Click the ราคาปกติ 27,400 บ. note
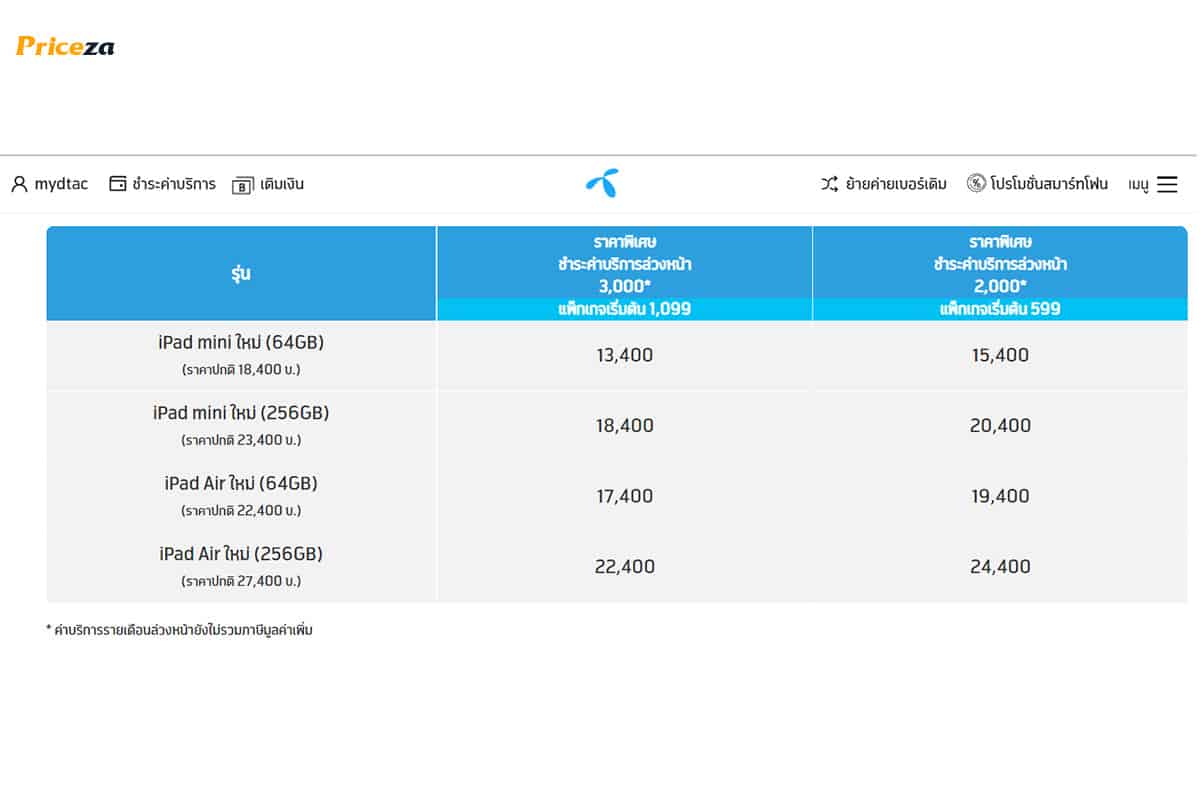1200x800 pixels. pyautogui.click(x=241, y=581)
